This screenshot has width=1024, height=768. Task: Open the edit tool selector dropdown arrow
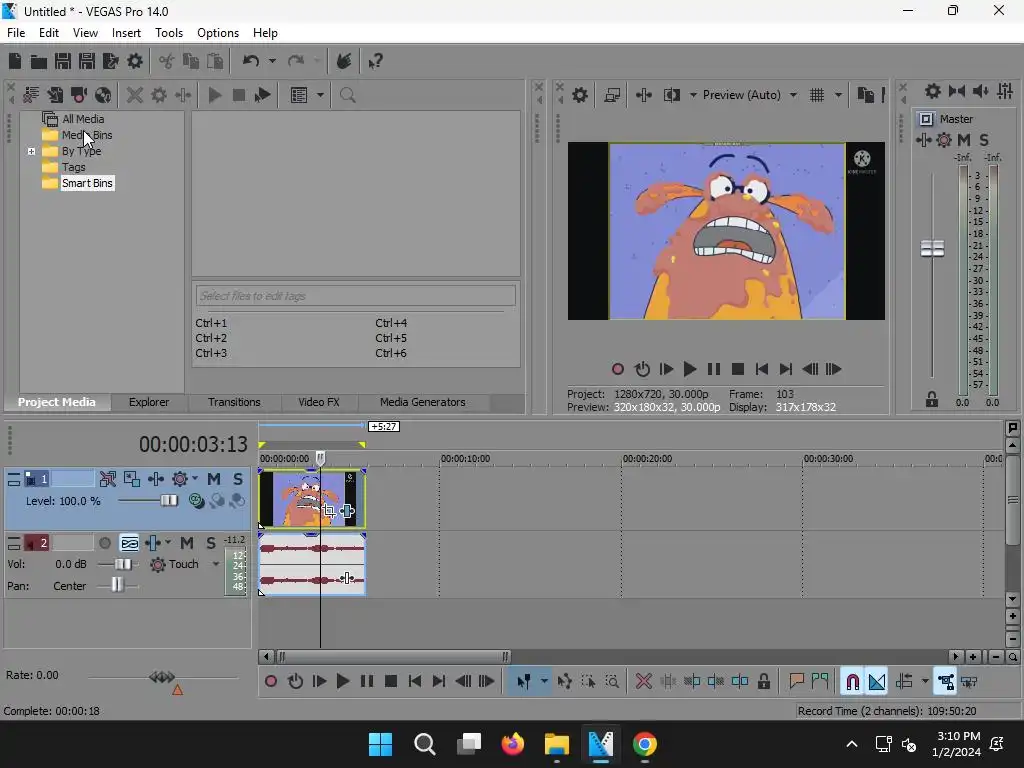click(x=544, y=682)
